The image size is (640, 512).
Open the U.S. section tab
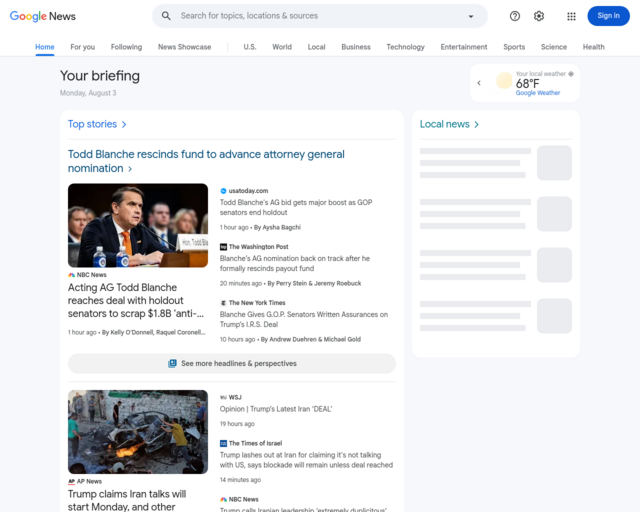[250, 47]
